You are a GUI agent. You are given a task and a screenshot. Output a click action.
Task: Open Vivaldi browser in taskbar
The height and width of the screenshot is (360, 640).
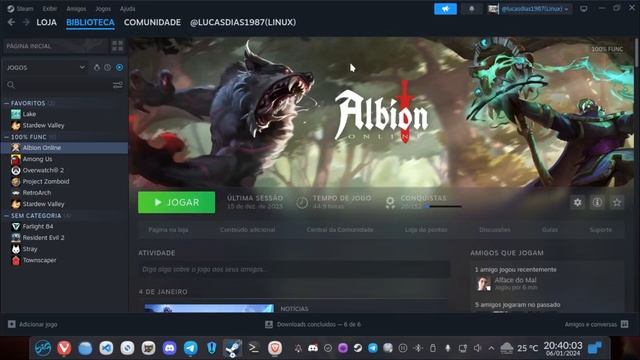coord(64,348)
